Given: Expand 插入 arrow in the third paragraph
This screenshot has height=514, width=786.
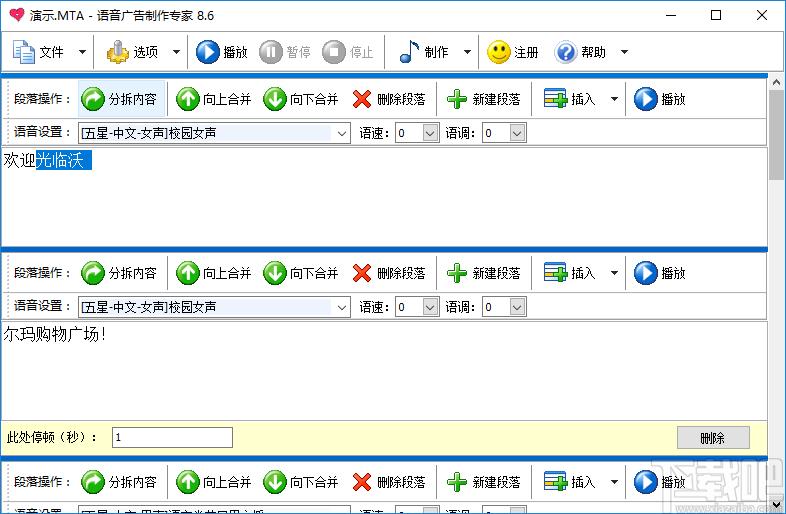Looking at the screenshot, I should 615,482.
